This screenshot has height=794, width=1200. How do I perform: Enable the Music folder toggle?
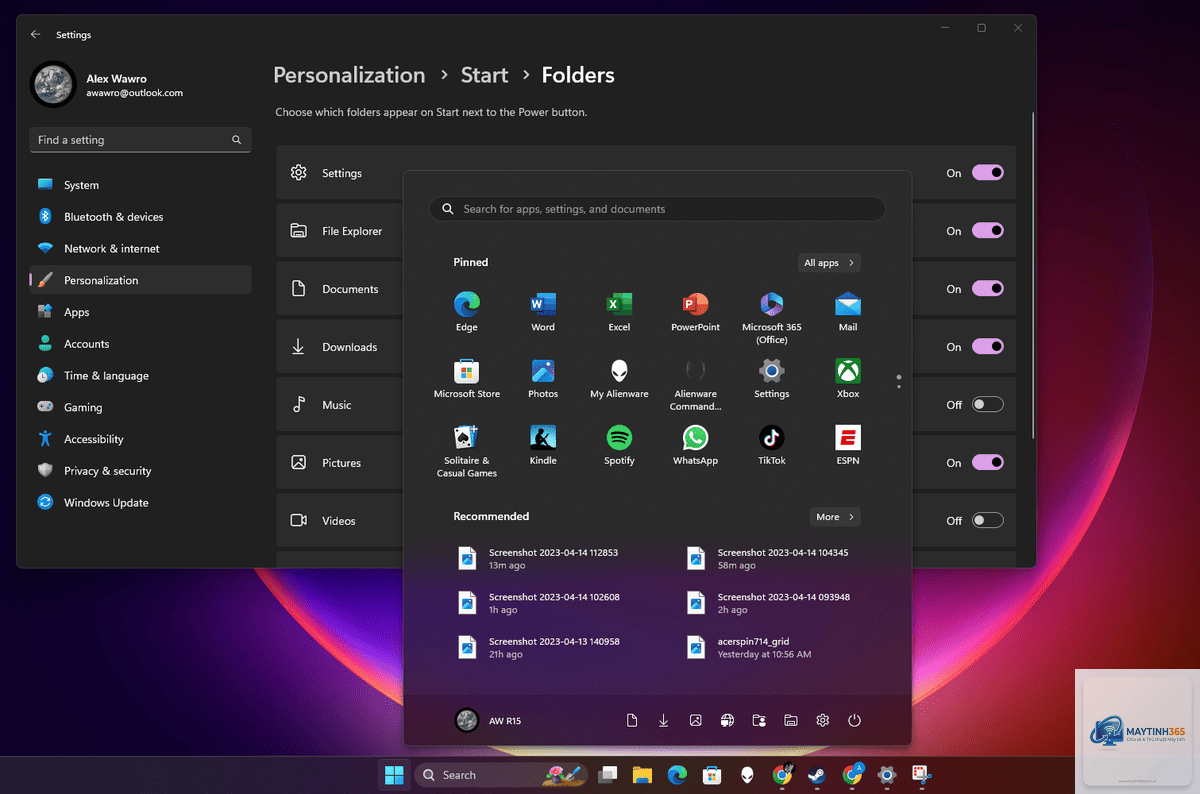tap(988, 405)
